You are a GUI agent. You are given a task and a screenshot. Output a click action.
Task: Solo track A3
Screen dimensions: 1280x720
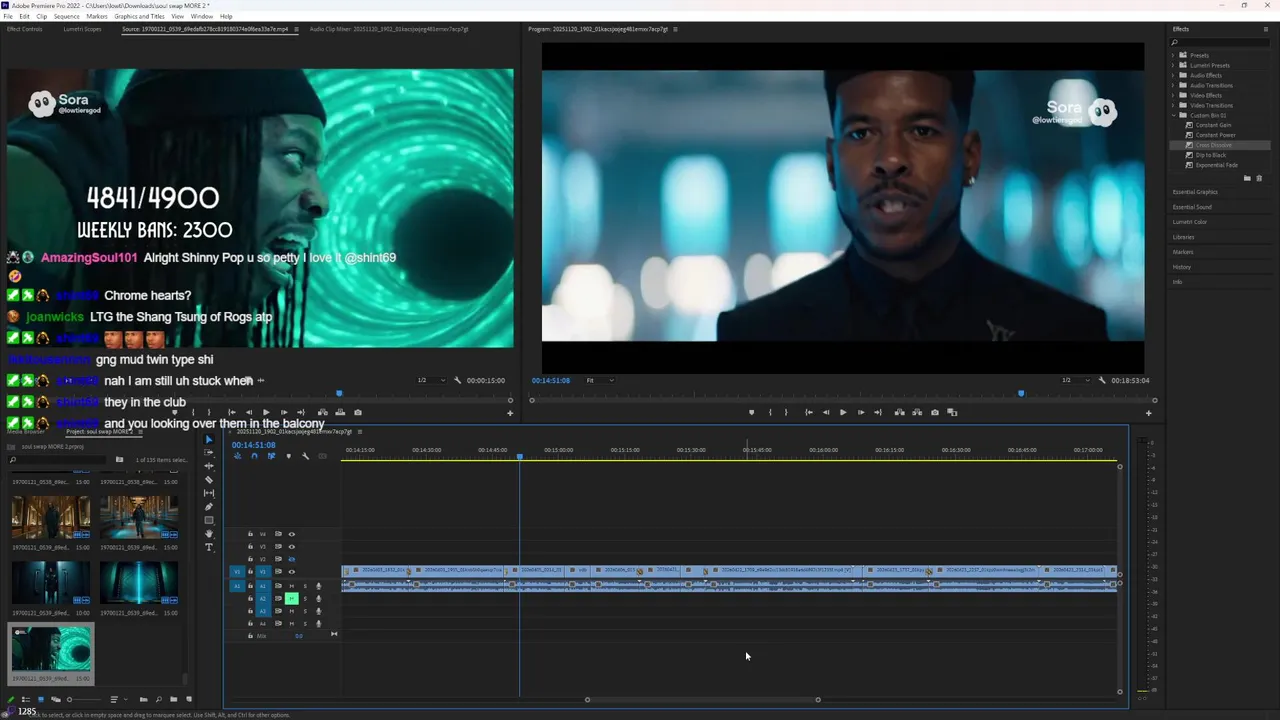click(305, 611)
